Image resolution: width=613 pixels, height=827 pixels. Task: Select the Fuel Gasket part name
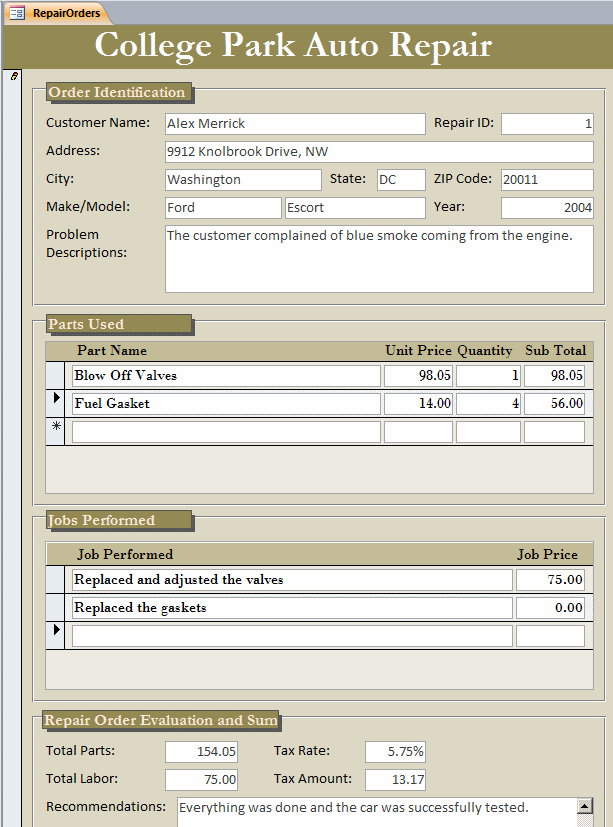(x=226, y=403)
